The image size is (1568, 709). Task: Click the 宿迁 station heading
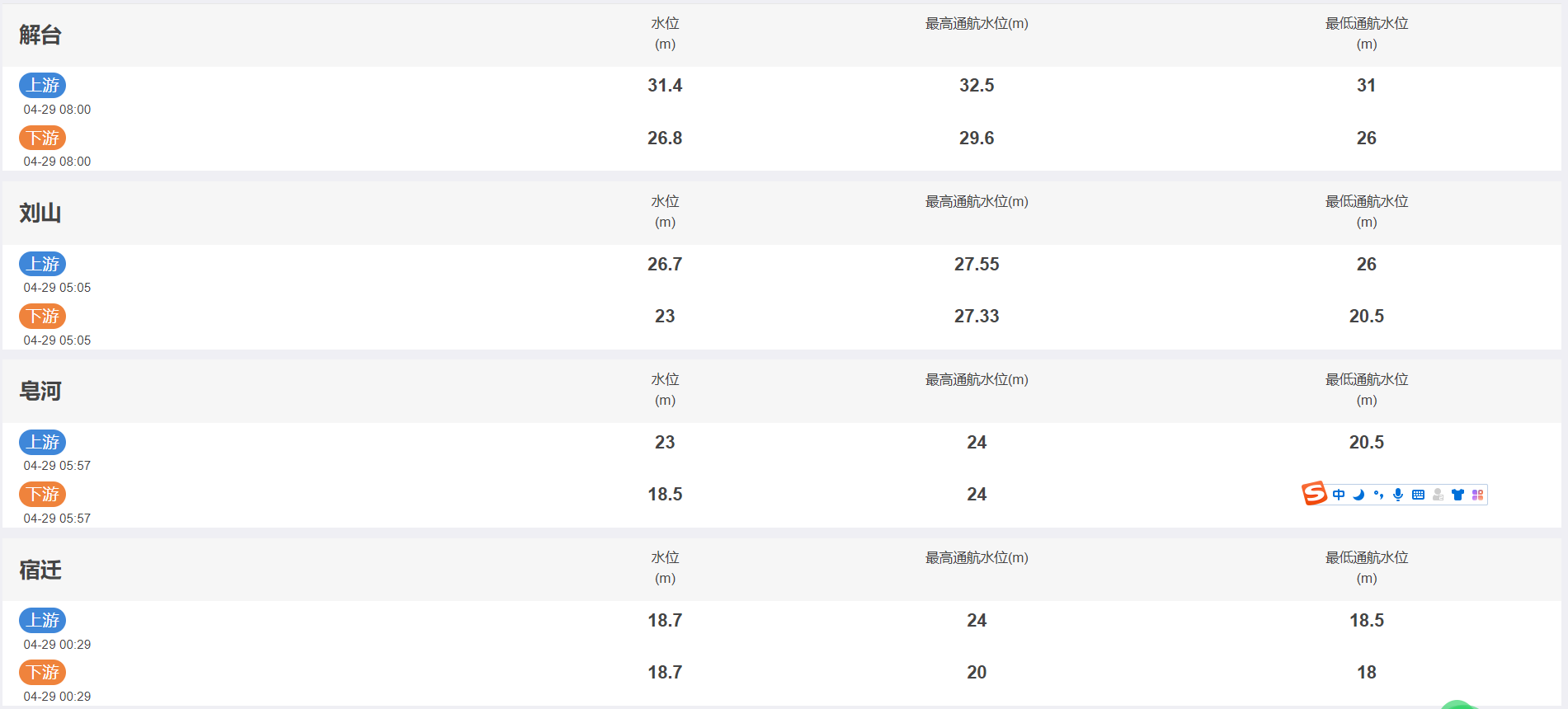tap(40, 570)
